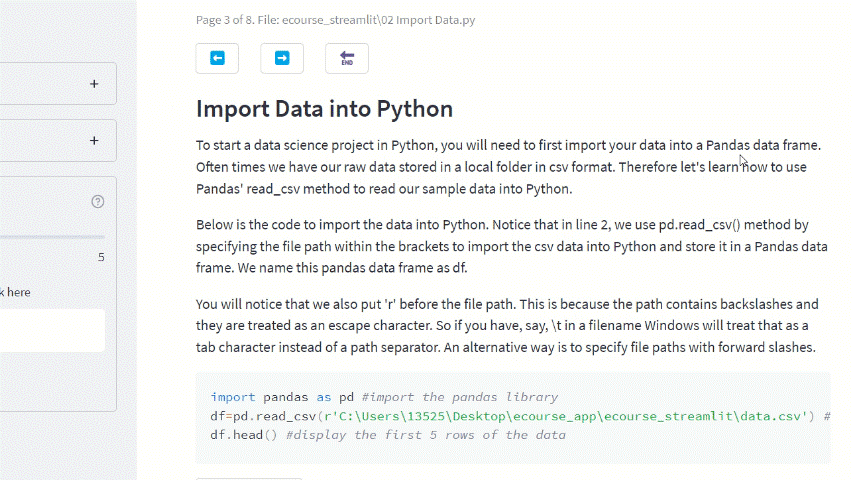The image size is (853, 480).
Task: Expand the second sidebar section plus
Action: tap(94, 141)
